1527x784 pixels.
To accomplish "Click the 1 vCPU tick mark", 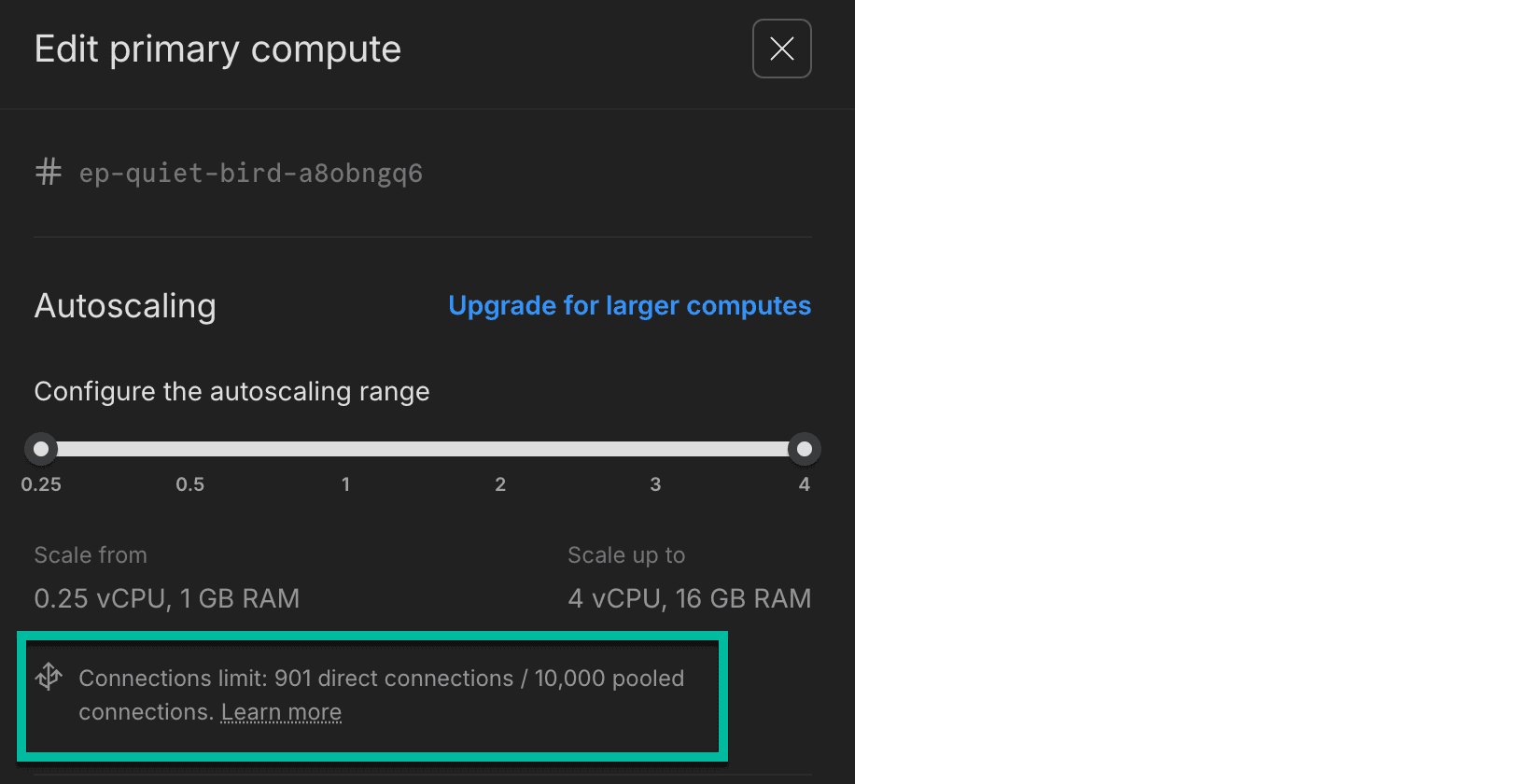I will tap(345, 484).
